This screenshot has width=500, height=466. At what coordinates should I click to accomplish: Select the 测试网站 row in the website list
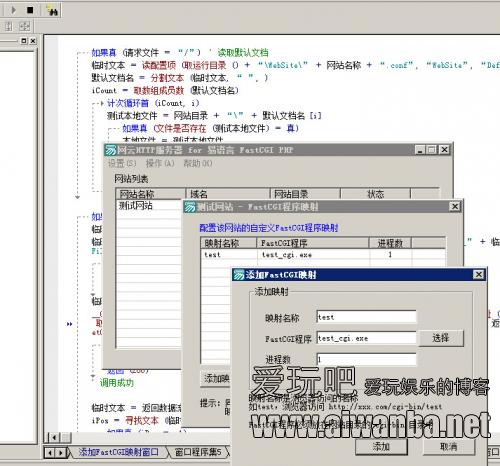tap(148, 206)
